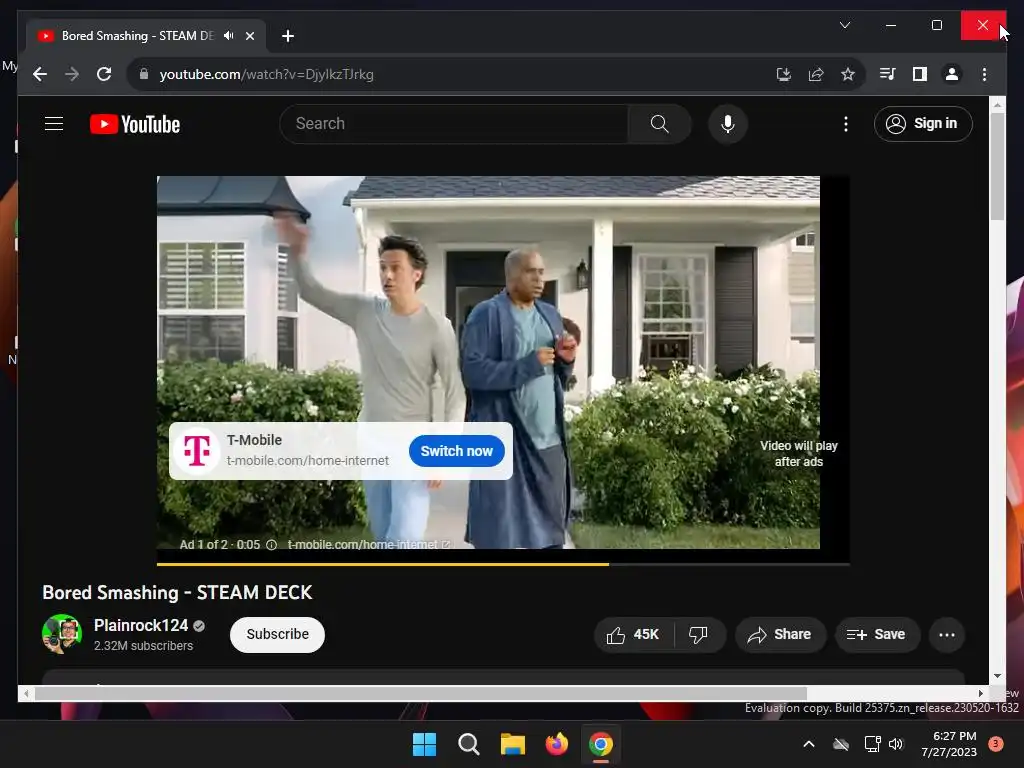Save the video to a playlist

(877, 635)
